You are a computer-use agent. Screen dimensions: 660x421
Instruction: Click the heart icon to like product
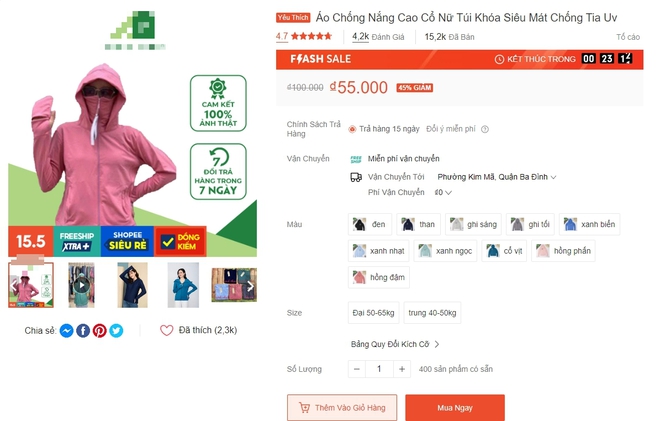[x=166, y=330]
